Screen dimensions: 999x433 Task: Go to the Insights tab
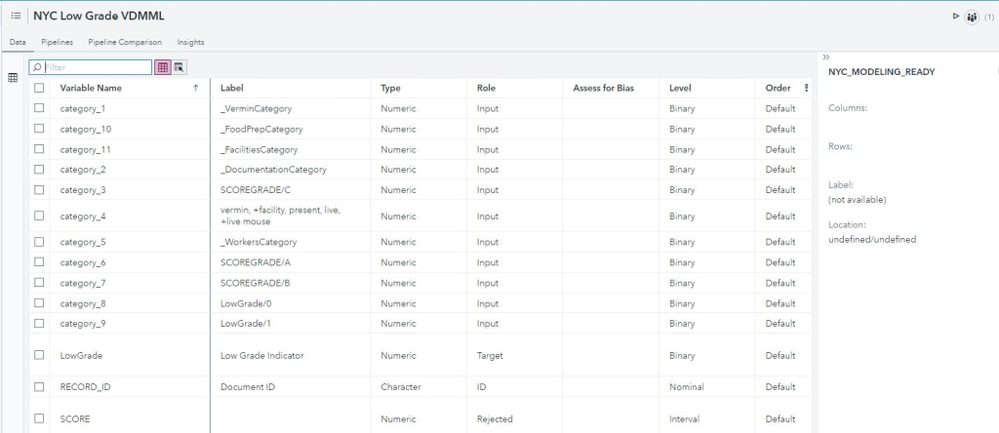pyautogui.click(x=190, y=42)
